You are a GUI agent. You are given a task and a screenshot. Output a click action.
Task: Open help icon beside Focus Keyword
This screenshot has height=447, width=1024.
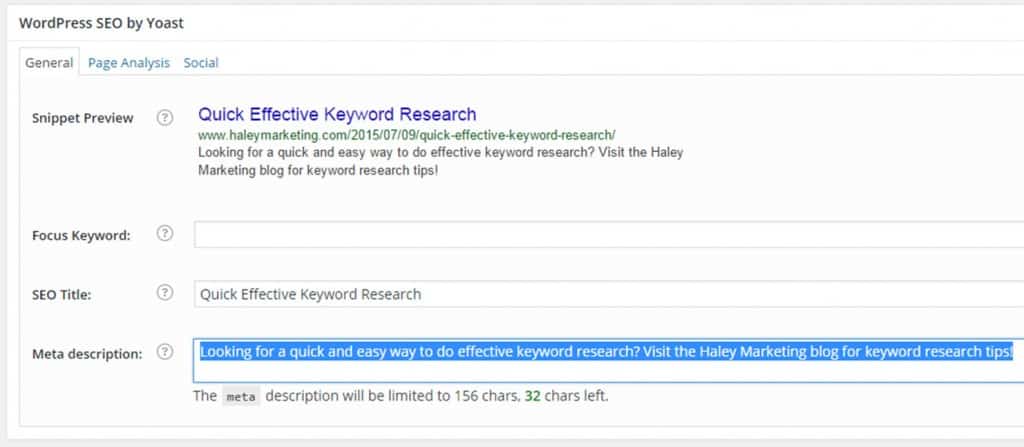165,234
